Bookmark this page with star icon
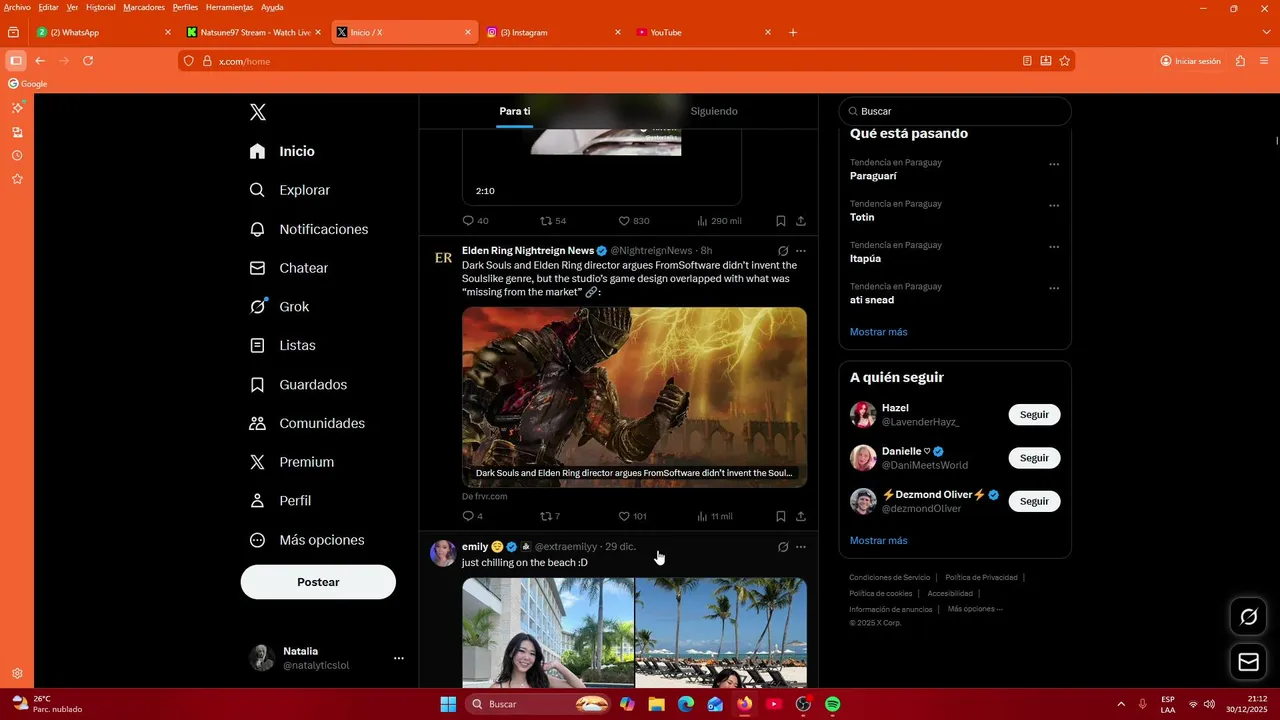 [x=1065, y=61]
